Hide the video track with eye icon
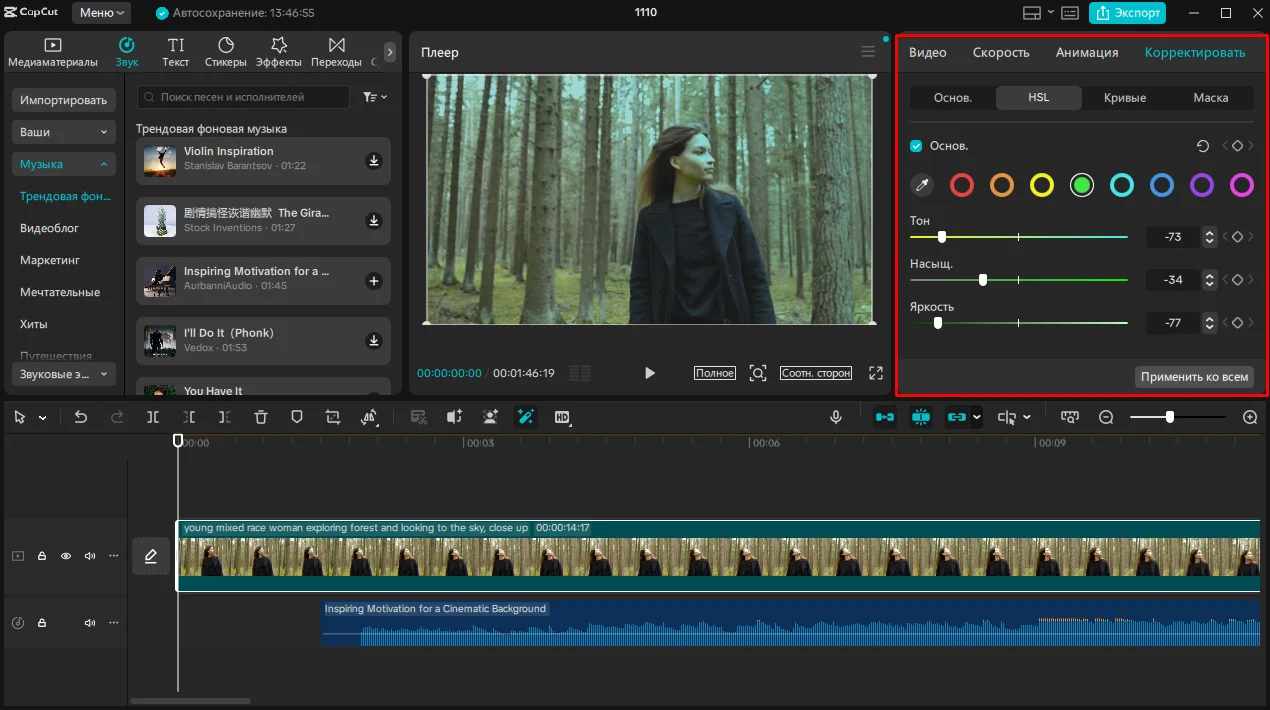 click(x=66, y=556)
